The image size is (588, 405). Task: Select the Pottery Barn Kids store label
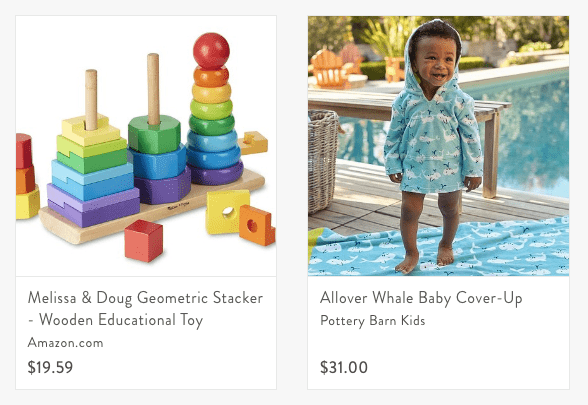[x=372, y=321]
